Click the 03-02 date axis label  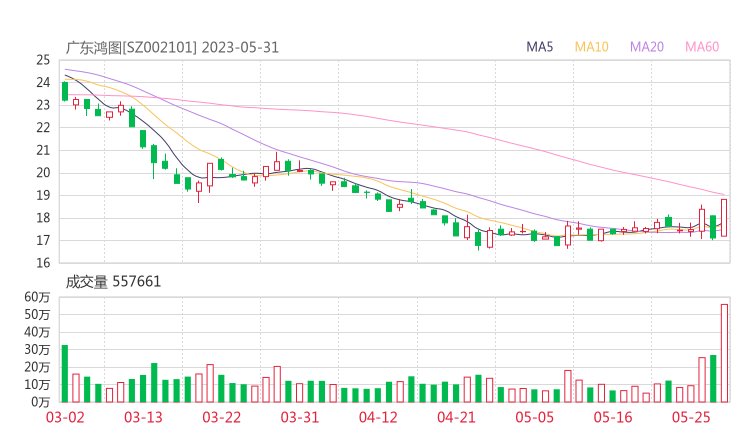point(65,417)
